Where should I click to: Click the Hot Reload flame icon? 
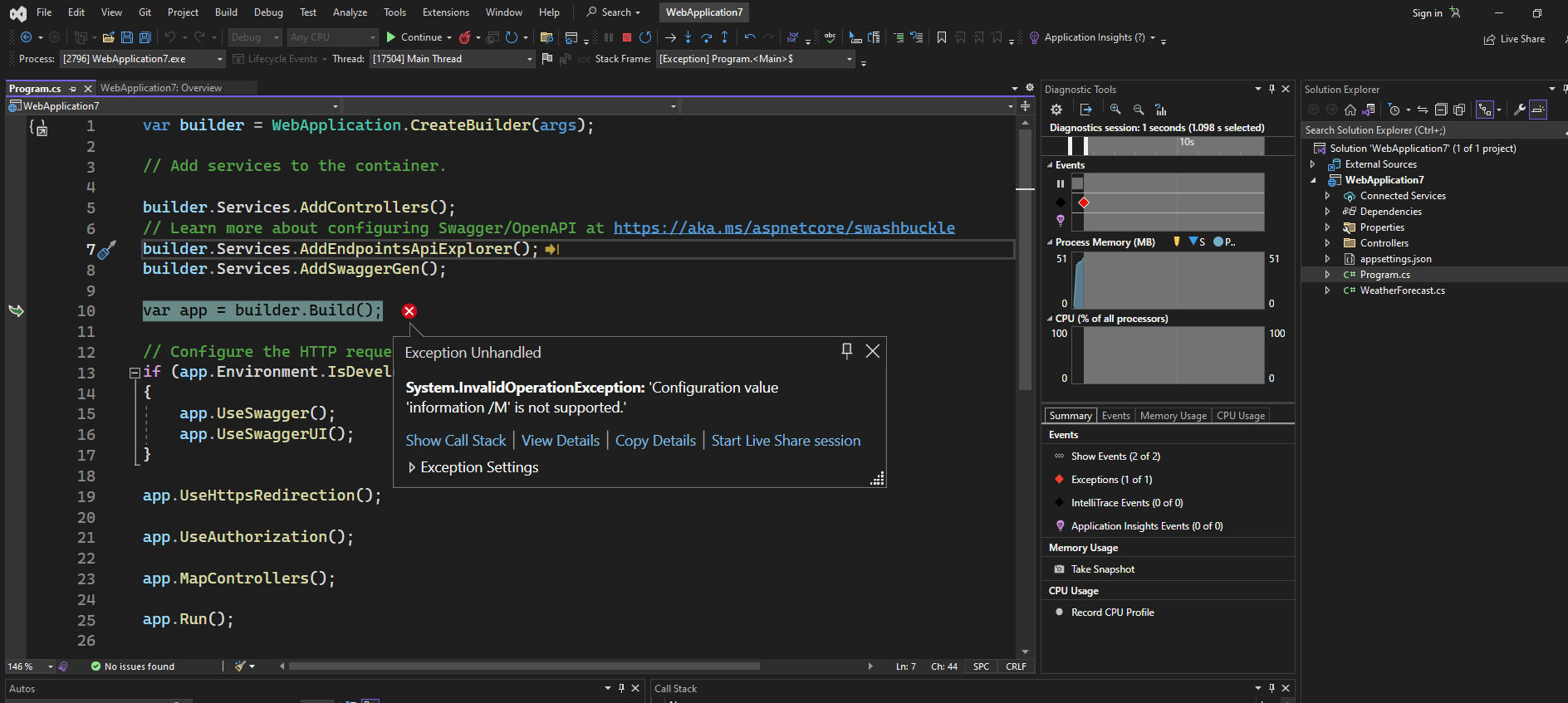tap(465, 37)
